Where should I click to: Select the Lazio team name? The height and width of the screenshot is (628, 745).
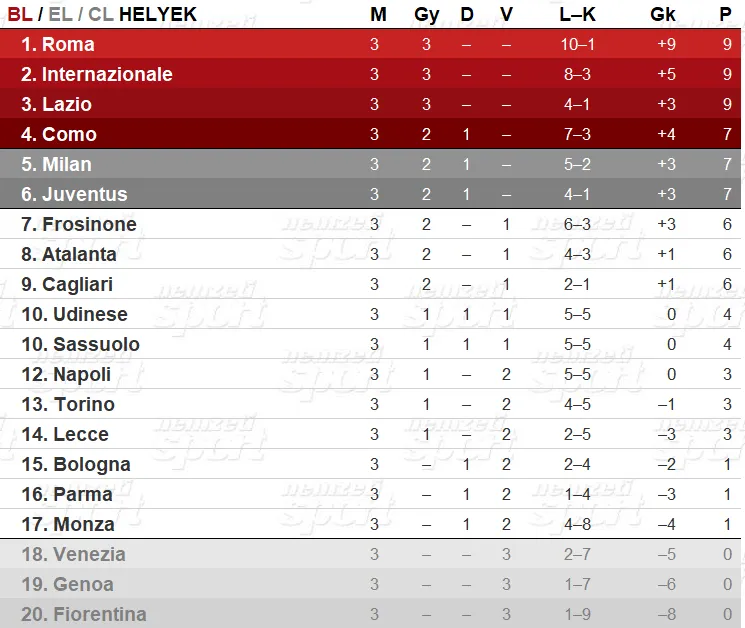(67, 104)
